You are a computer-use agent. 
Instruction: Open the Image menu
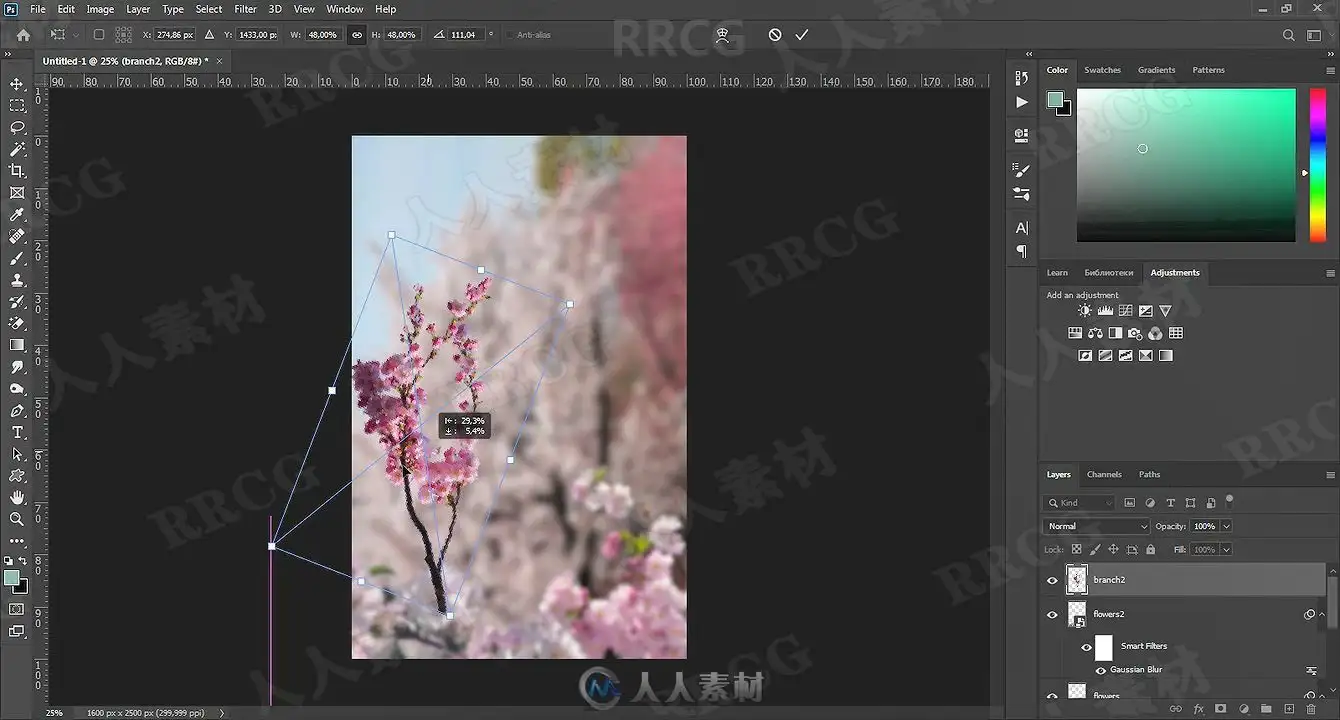coord(100,9)
